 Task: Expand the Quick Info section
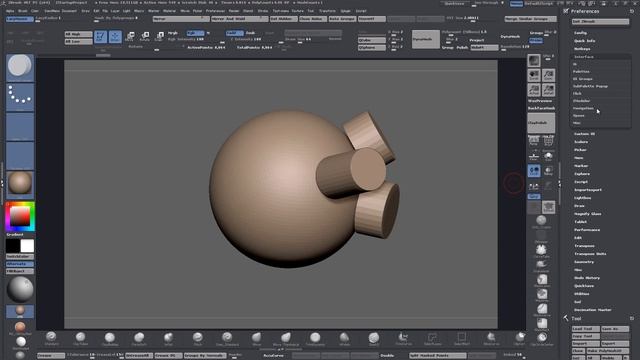584,41
